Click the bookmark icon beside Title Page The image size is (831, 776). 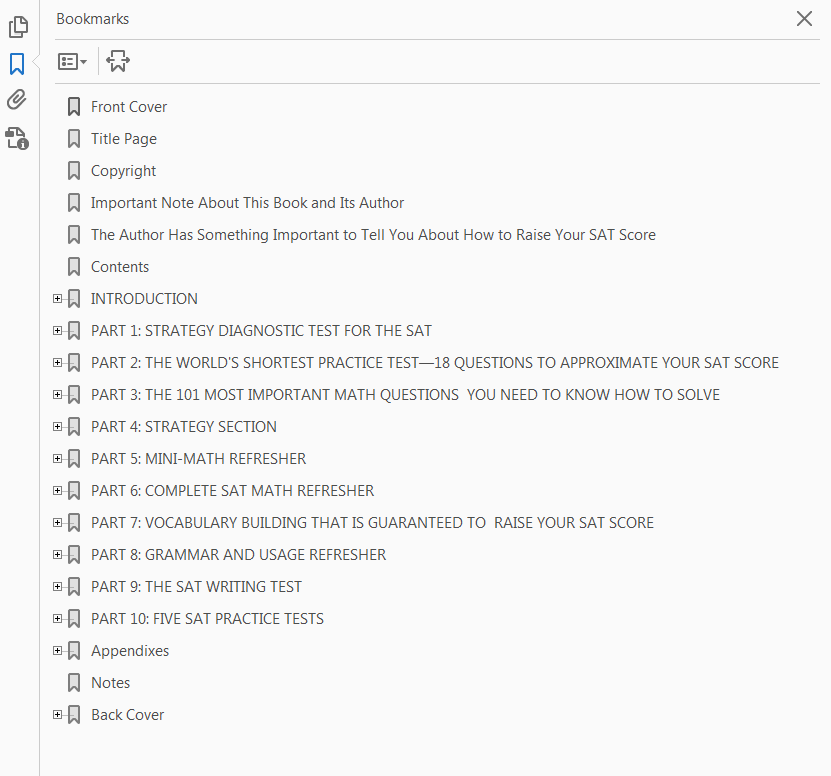(x=74, y=139)
